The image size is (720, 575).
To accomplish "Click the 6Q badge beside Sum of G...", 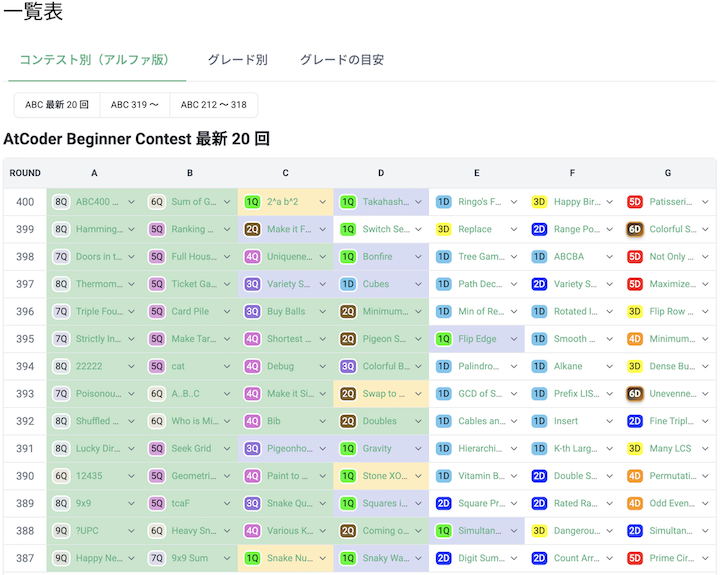I will click(x=157, y=202).
